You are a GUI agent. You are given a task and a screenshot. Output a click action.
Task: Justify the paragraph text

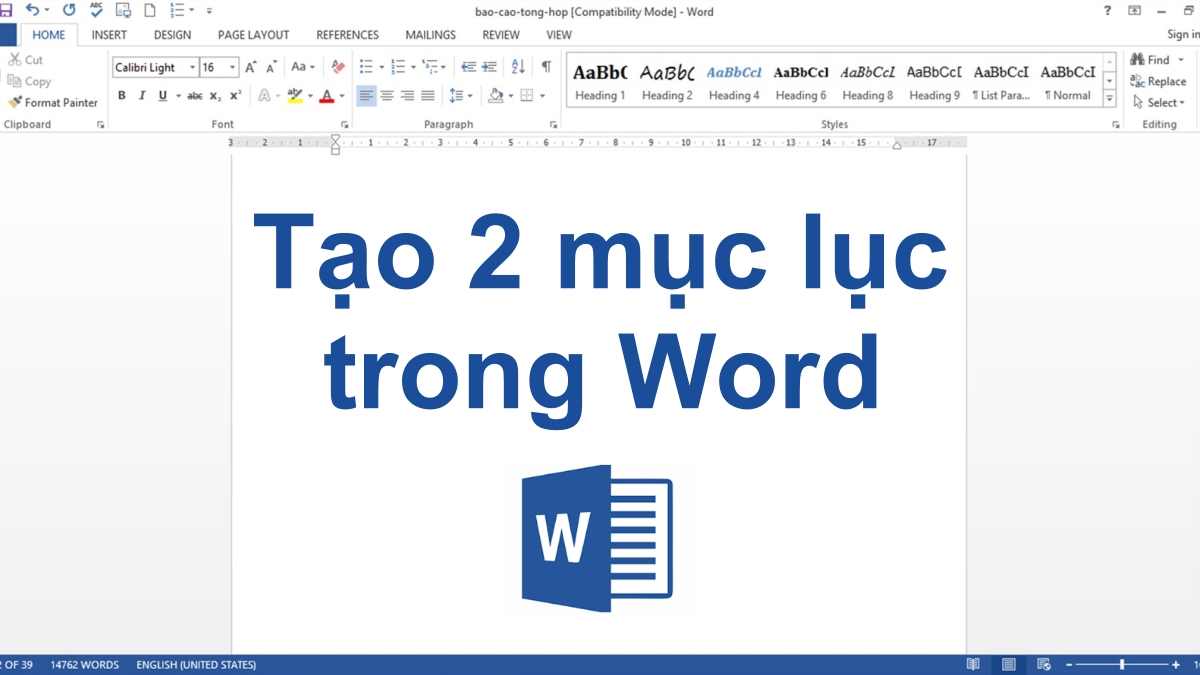(428, 96)
